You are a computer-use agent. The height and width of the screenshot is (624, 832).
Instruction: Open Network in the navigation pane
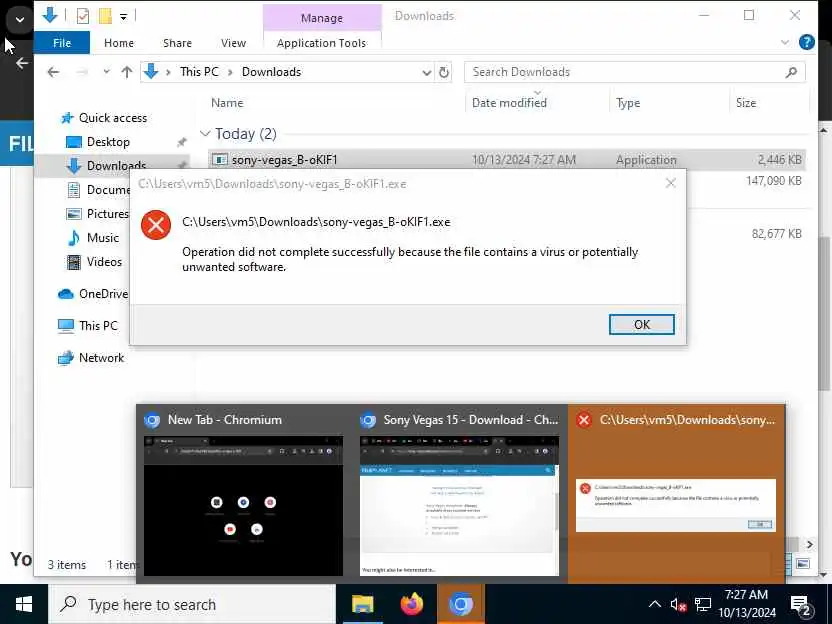101,358
